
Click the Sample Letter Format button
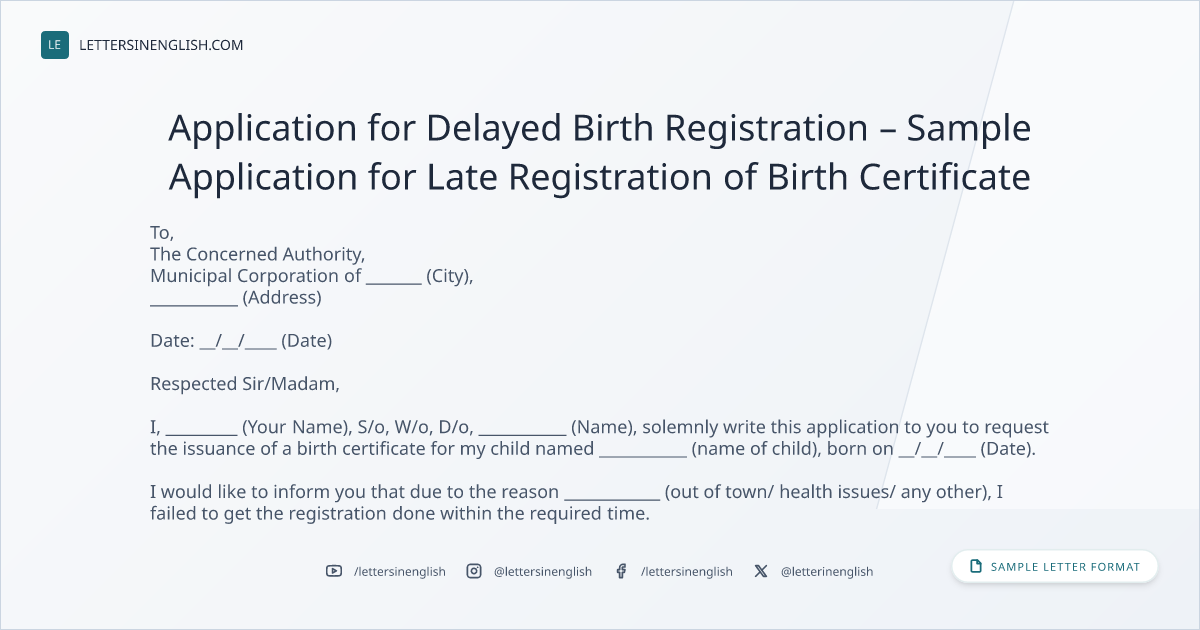[x=1055, y=567]
